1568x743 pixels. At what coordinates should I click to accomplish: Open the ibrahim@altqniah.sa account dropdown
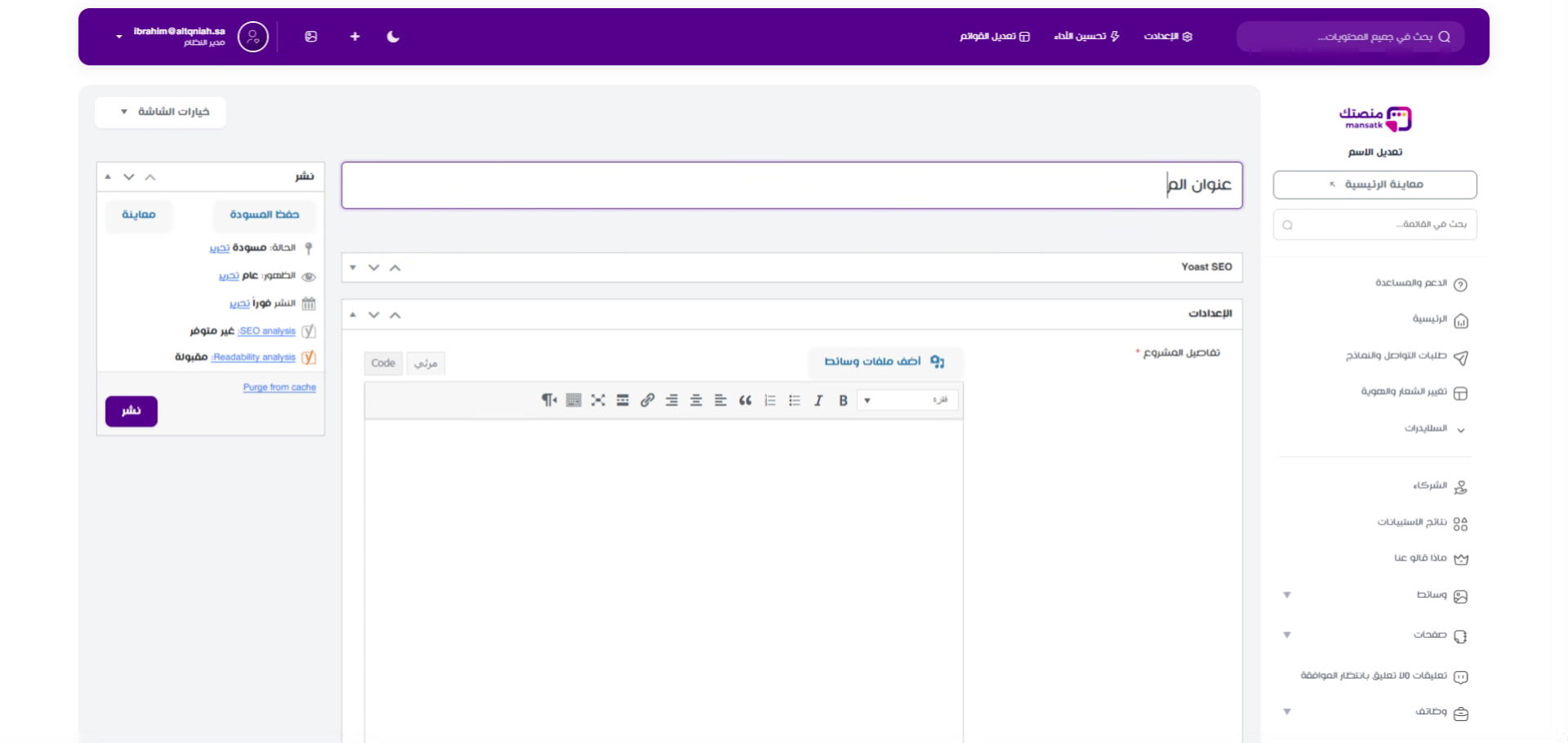(119, 37)
